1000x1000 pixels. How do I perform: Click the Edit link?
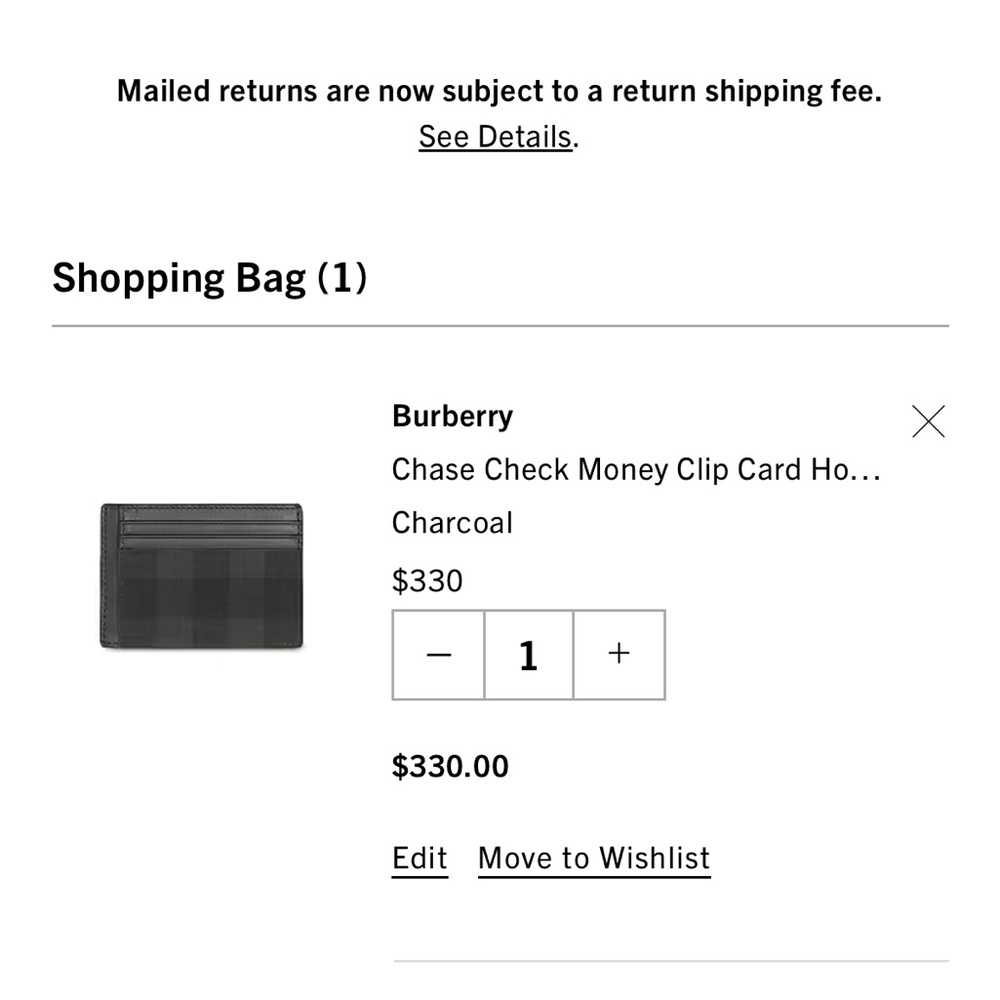(x=420, y=858)
